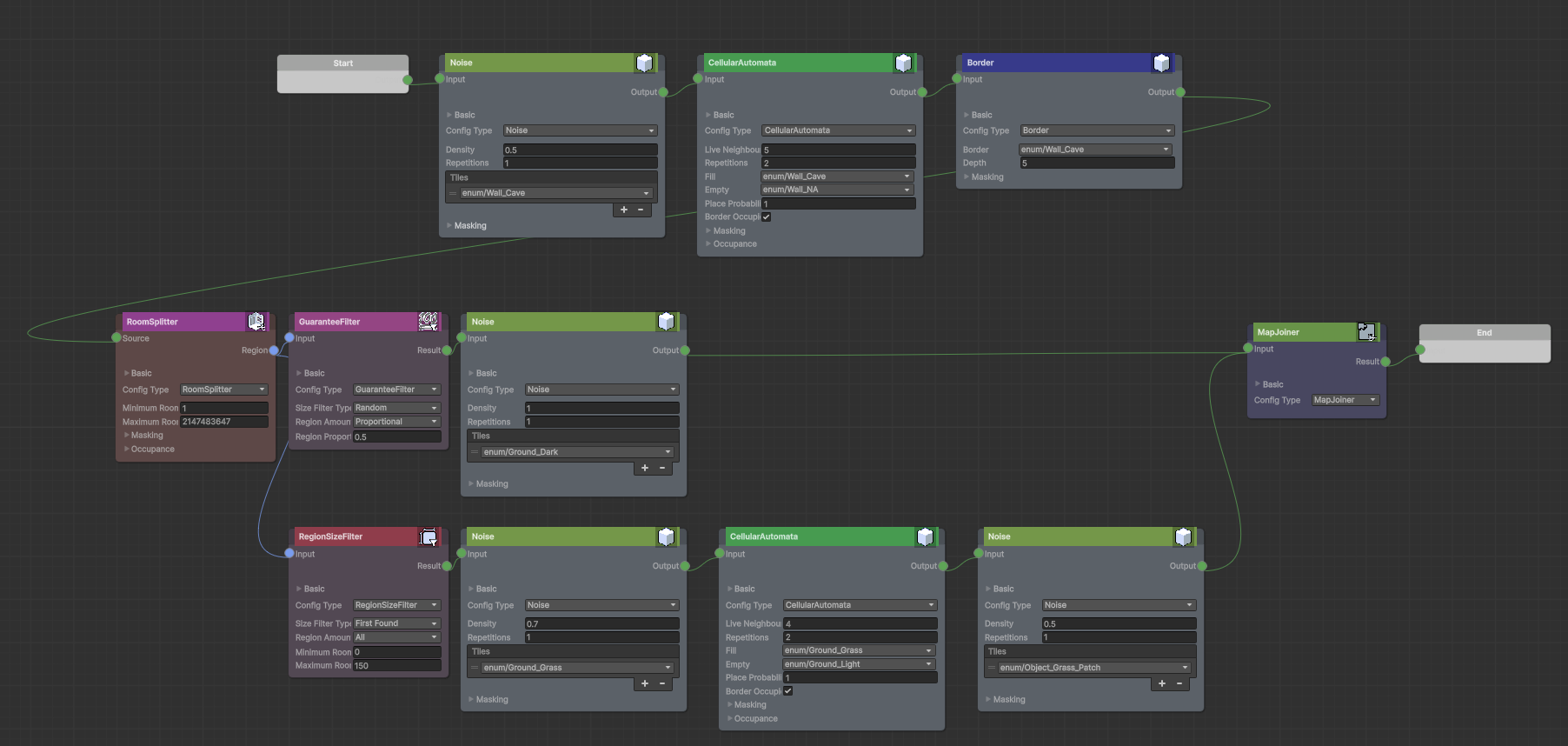Open the Size Filter Type Random dropdown

tap(396, 408)
